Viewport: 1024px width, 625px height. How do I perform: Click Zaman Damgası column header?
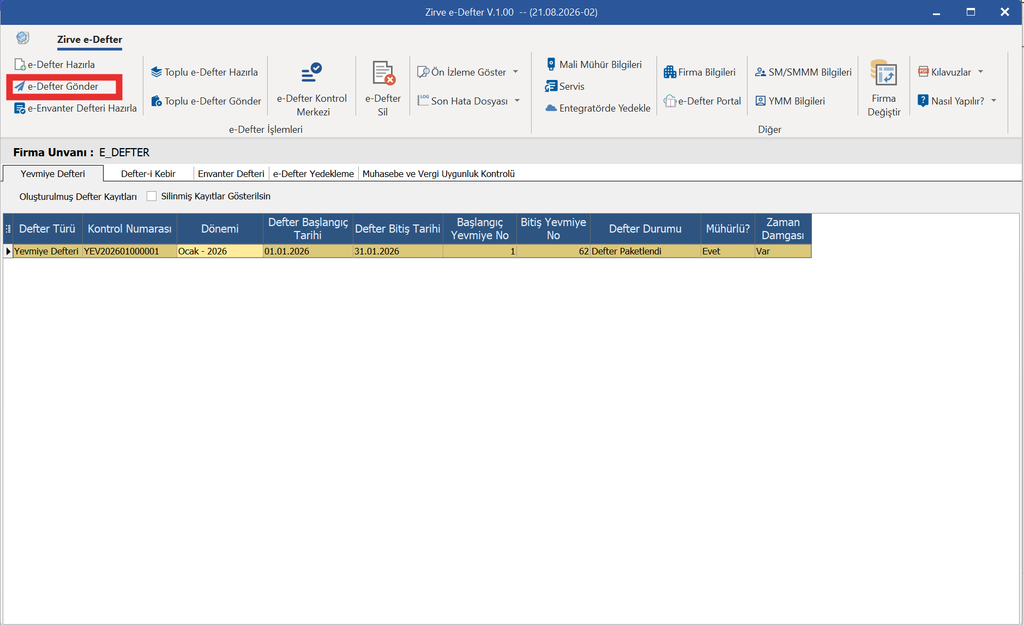[782, 229]
